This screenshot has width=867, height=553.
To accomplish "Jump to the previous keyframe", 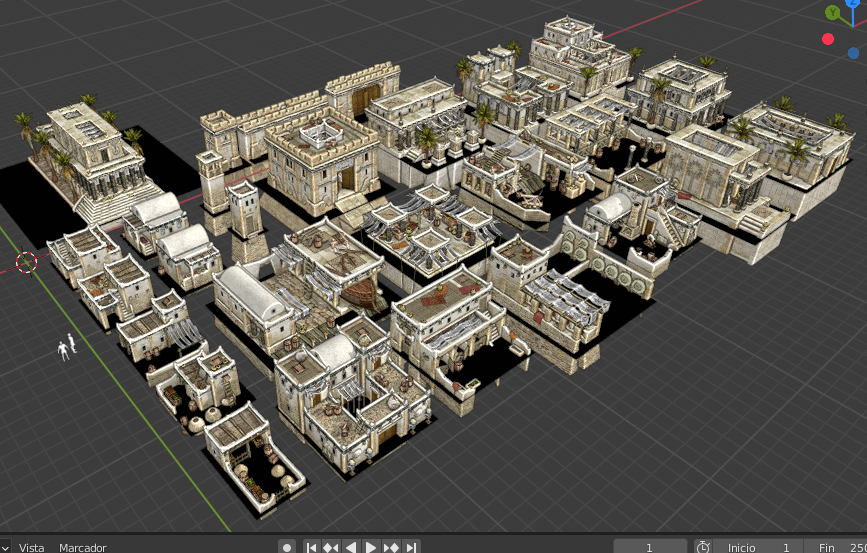I will [331, 547].
